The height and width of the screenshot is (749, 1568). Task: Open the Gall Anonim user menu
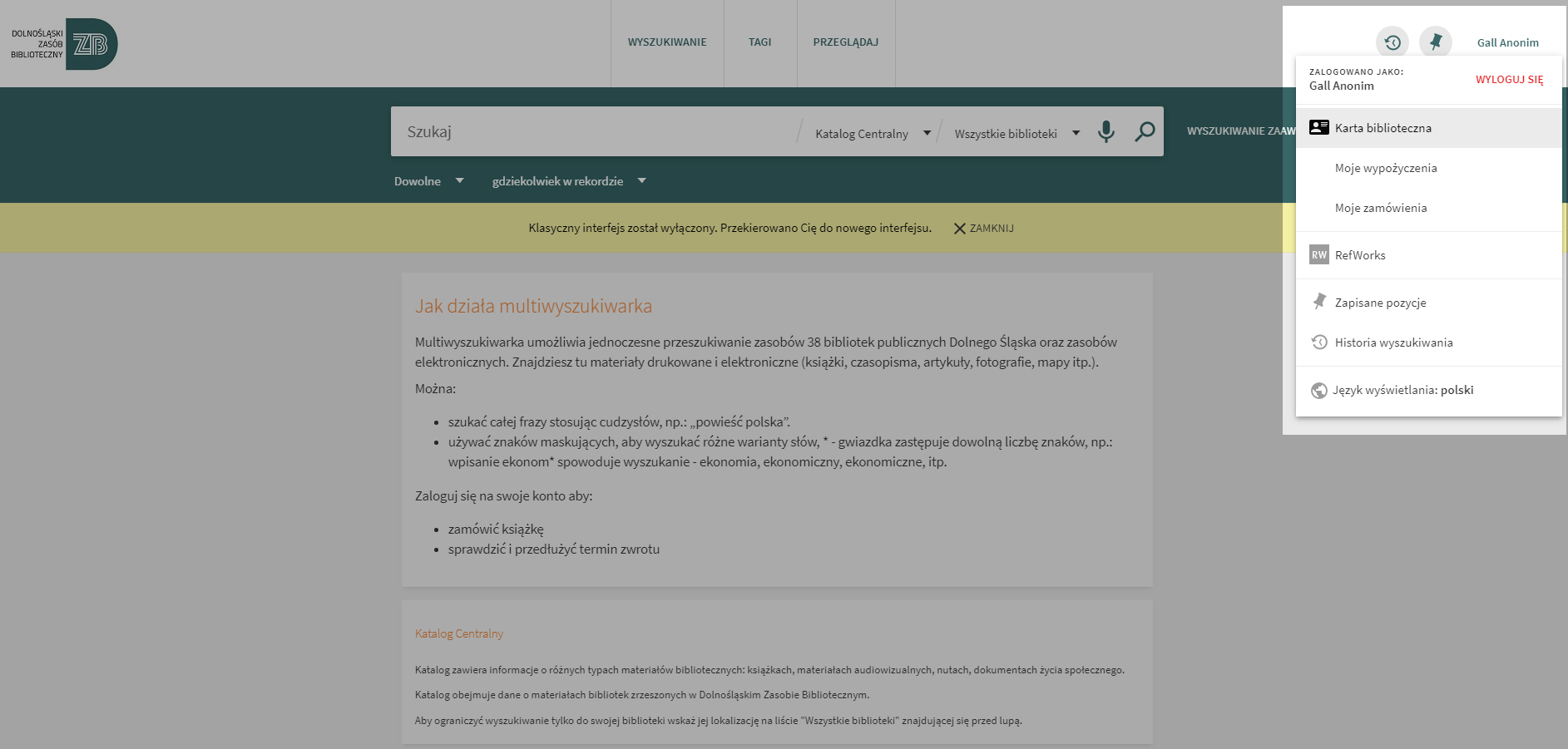click(1507, 42)
